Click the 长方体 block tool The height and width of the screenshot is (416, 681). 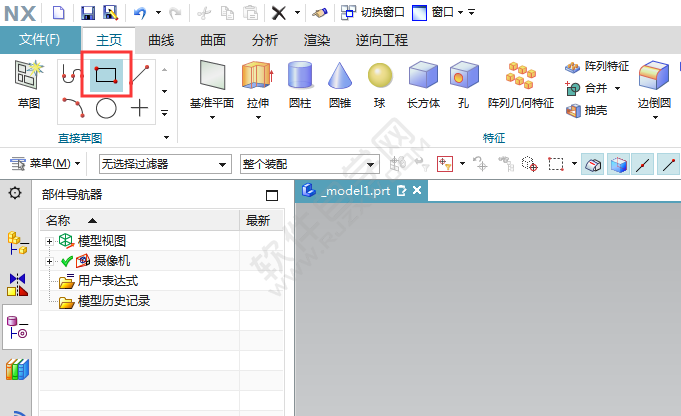(x=423, y=85)
